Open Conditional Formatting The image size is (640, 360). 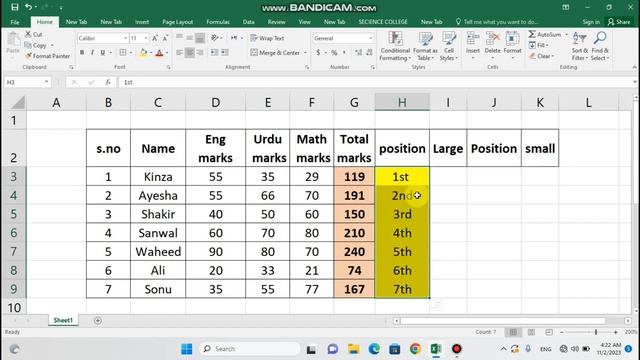point(395,46)
